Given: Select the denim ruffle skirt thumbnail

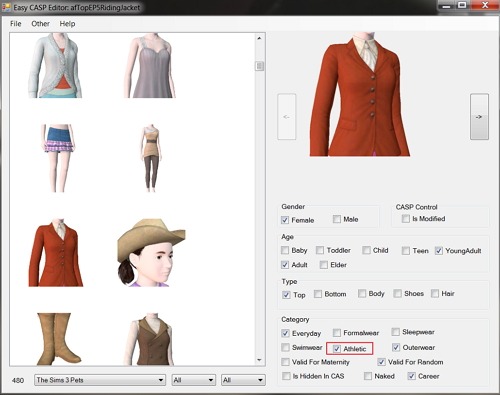Looking at the screenshot, I should tap(58, 158).
